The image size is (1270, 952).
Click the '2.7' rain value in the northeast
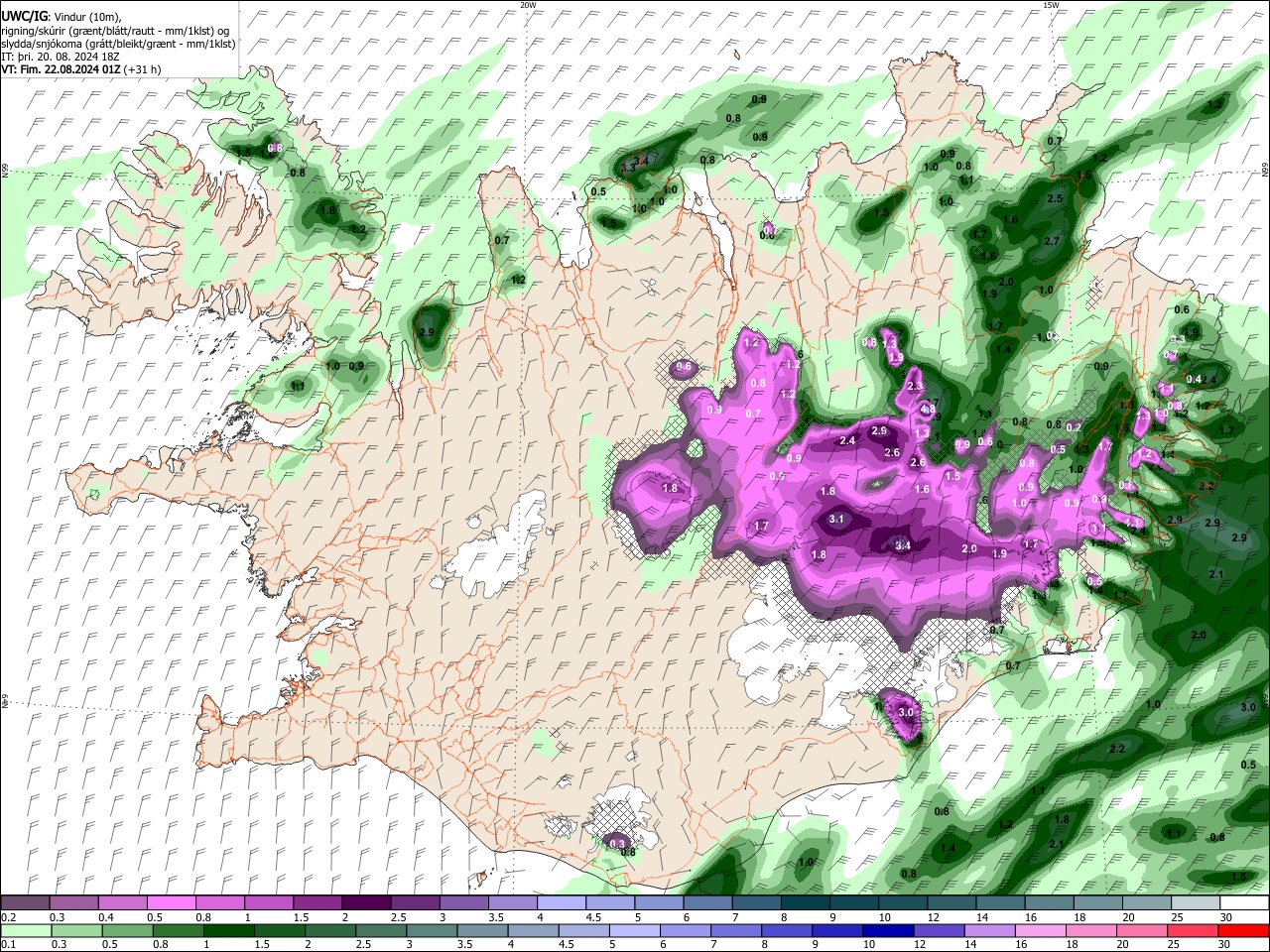[x=1052, y=241]
